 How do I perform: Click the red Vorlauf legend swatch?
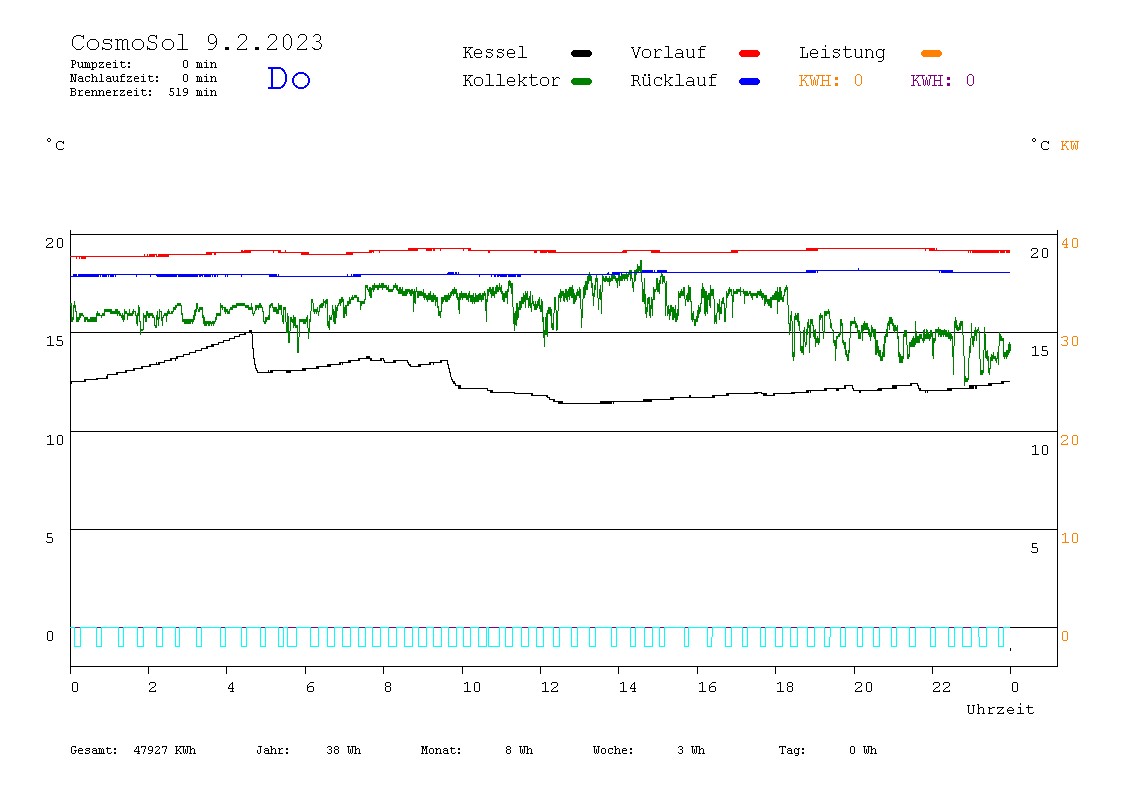[750, 53]
